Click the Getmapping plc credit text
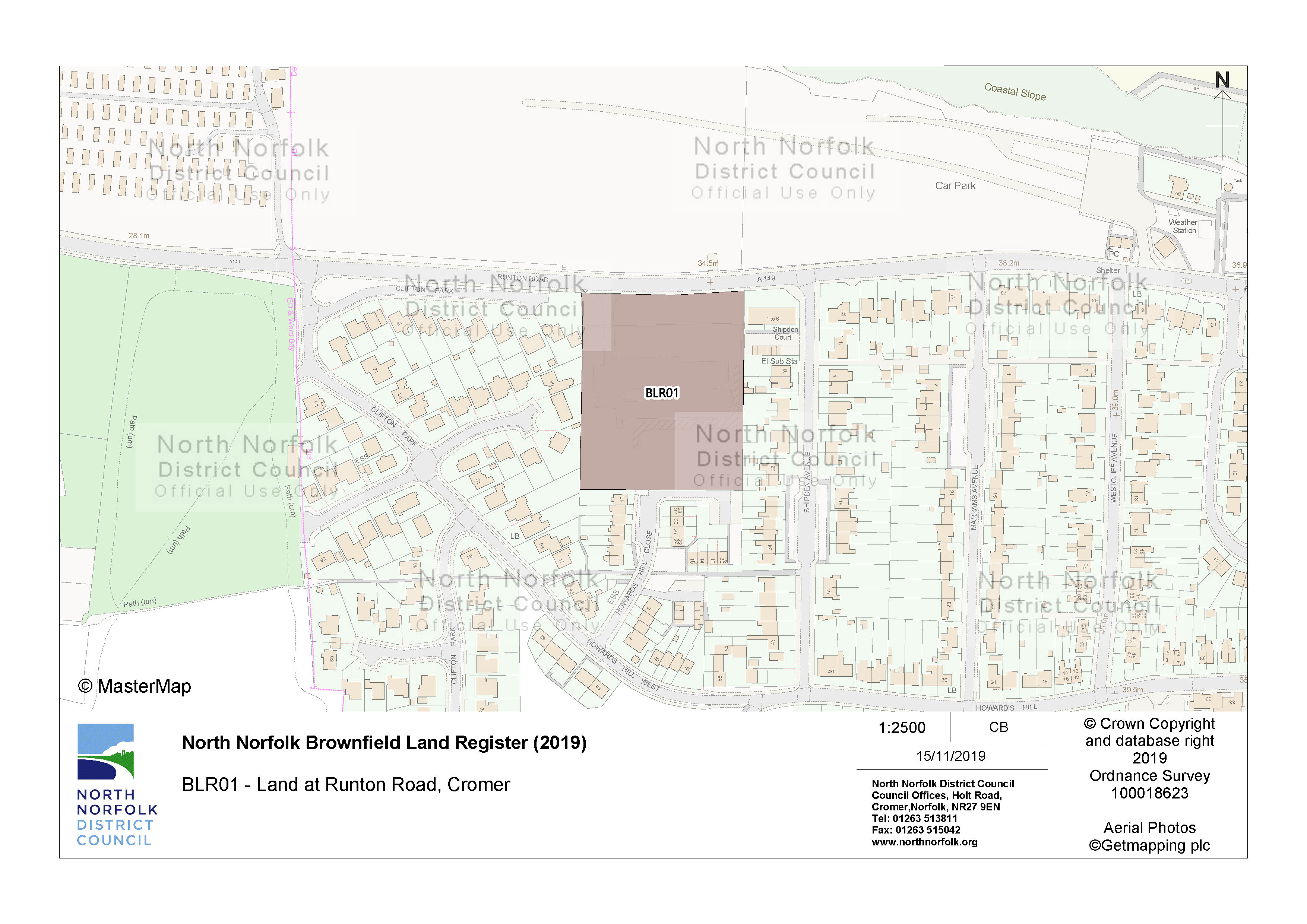1307x924 pixels. pyautogui.click(x=1149, y=845)
